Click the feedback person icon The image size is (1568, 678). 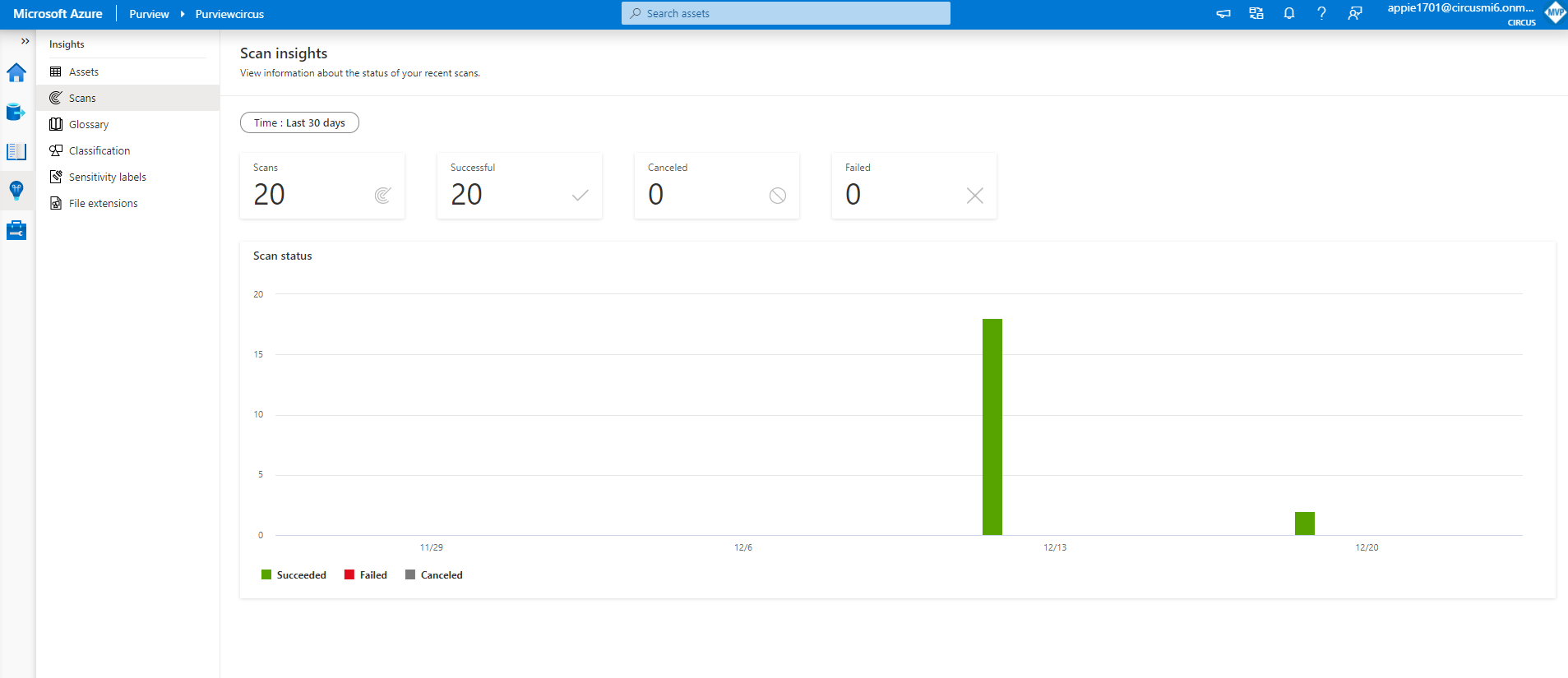pyautogui.click(x=1354, y=14)
